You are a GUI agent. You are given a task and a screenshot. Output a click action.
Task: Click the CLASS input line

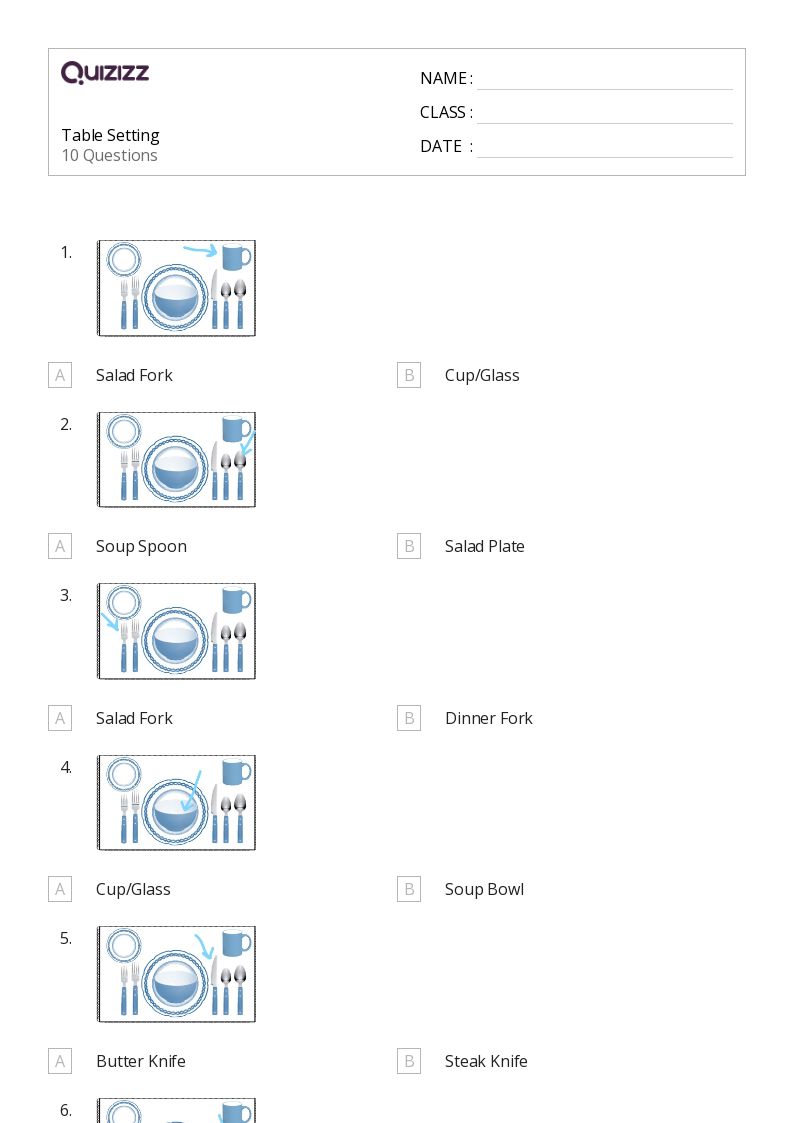pos(605,114)
